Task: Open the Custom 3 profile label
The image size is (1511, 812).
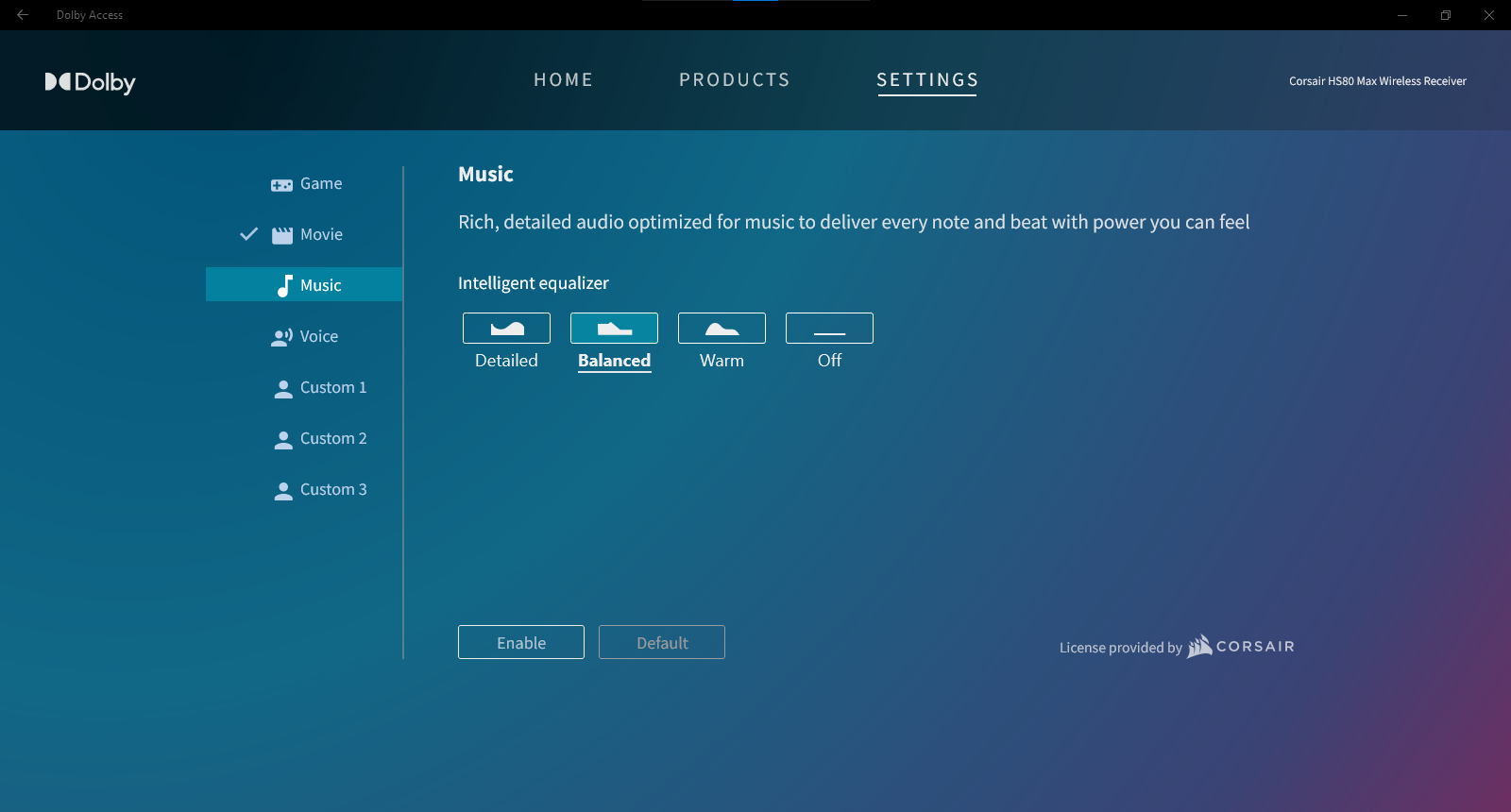Action: 333,489
